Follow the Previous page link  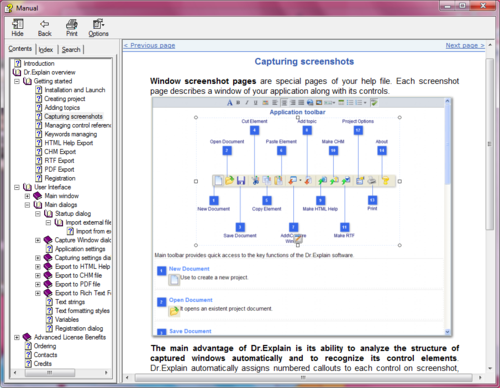[149, 45]
